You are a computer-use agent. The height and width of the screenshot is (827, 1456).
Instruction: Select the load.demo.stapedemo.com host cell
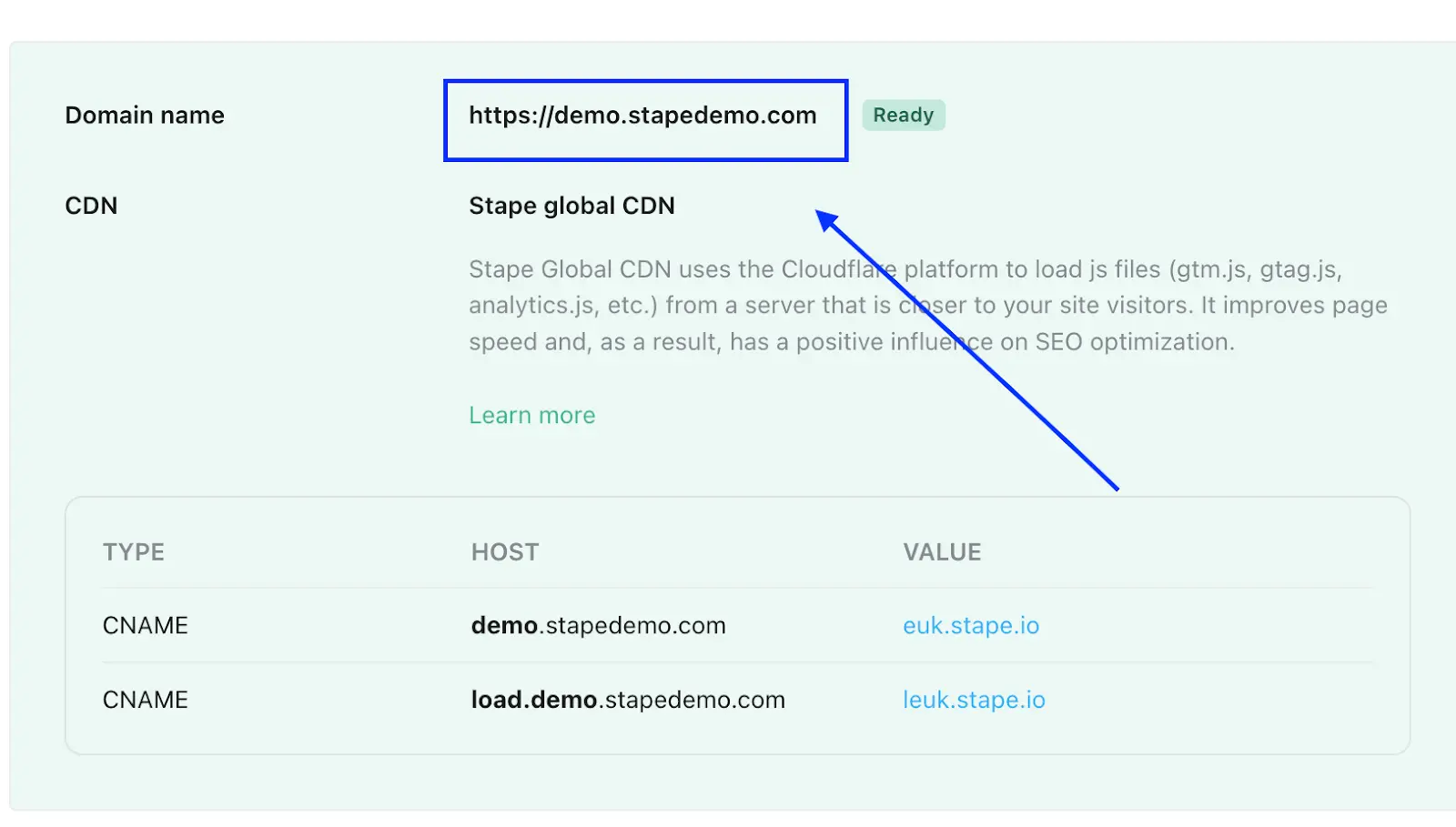click(628, 700)
